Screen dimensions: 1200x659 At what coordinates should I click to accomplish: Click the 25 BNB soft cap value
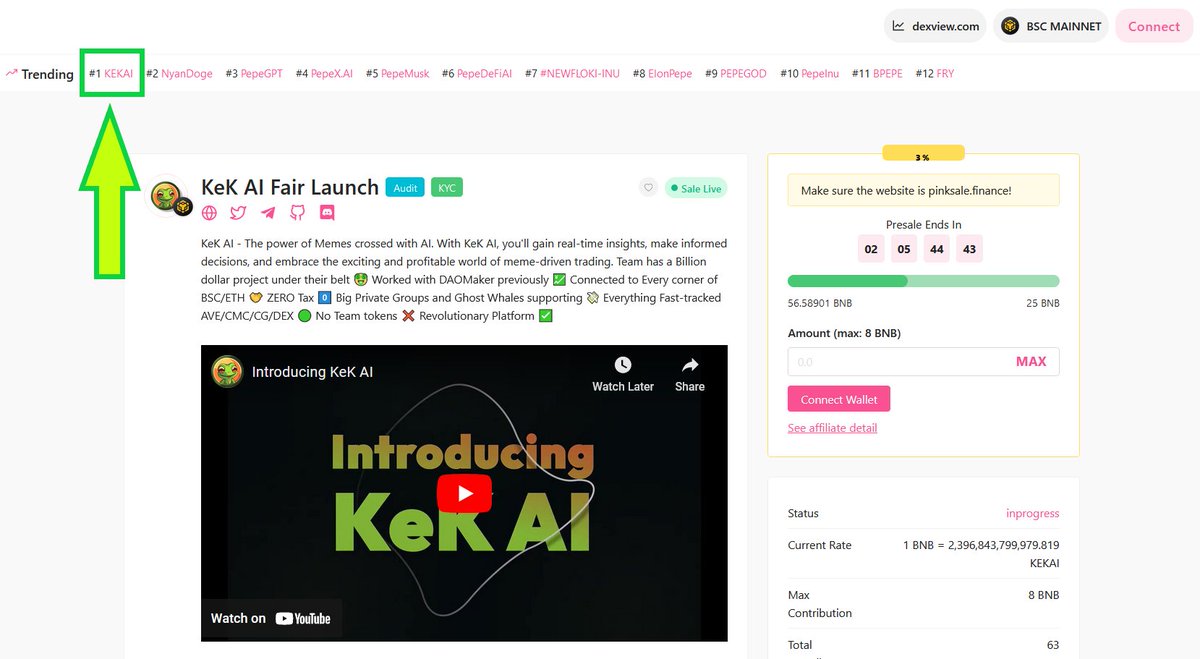pyautogui.click(x=1043, y=303)
